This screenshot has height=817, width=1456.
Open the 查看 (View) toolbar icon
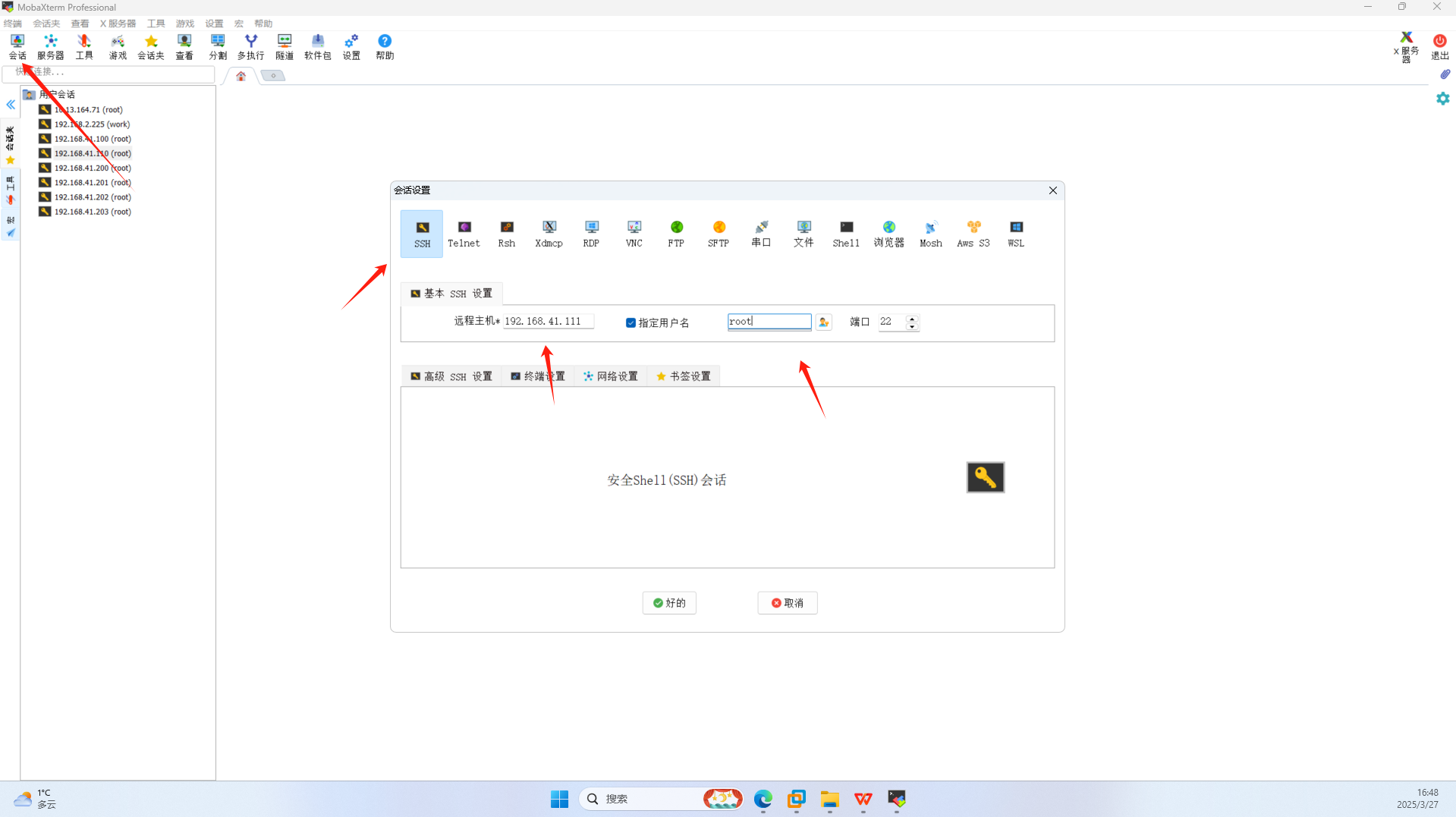(184, 46)
